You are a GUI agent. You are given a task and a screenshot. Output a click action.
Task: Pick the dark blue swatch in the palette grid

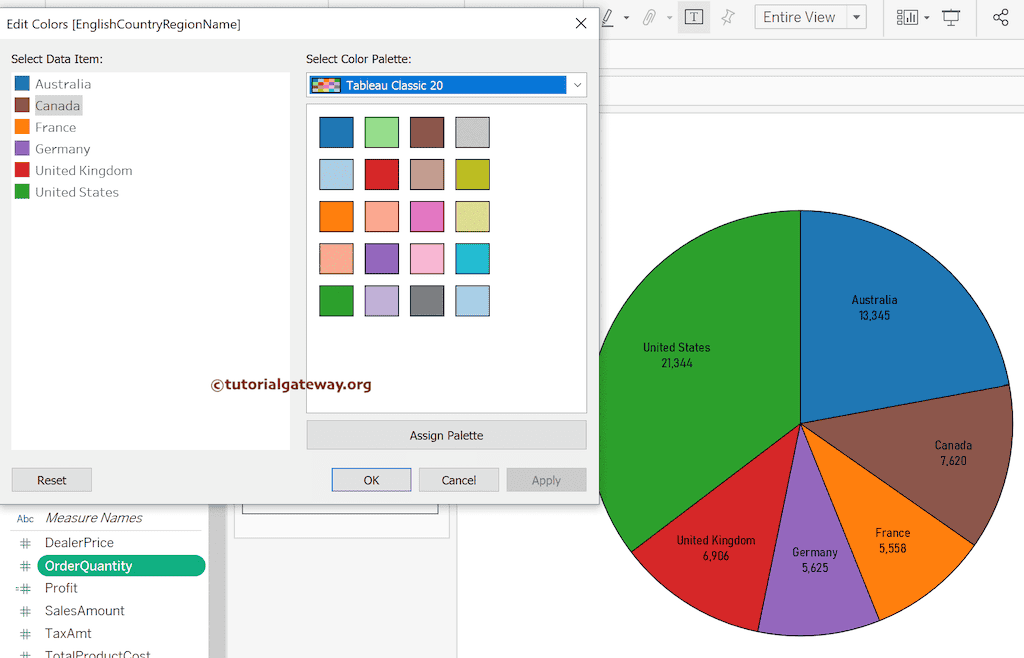336,133
